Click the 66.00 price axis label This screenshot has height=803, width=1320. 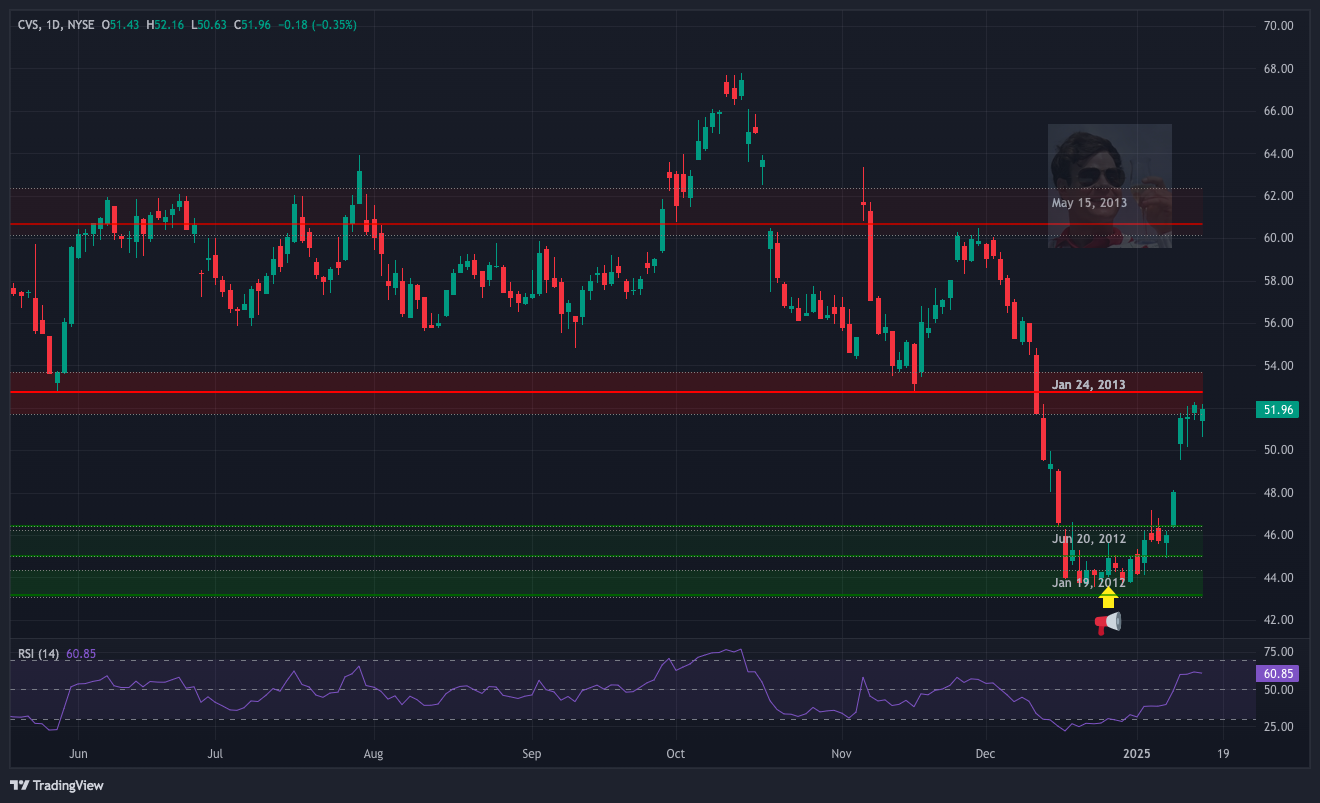coord(1279,111)
